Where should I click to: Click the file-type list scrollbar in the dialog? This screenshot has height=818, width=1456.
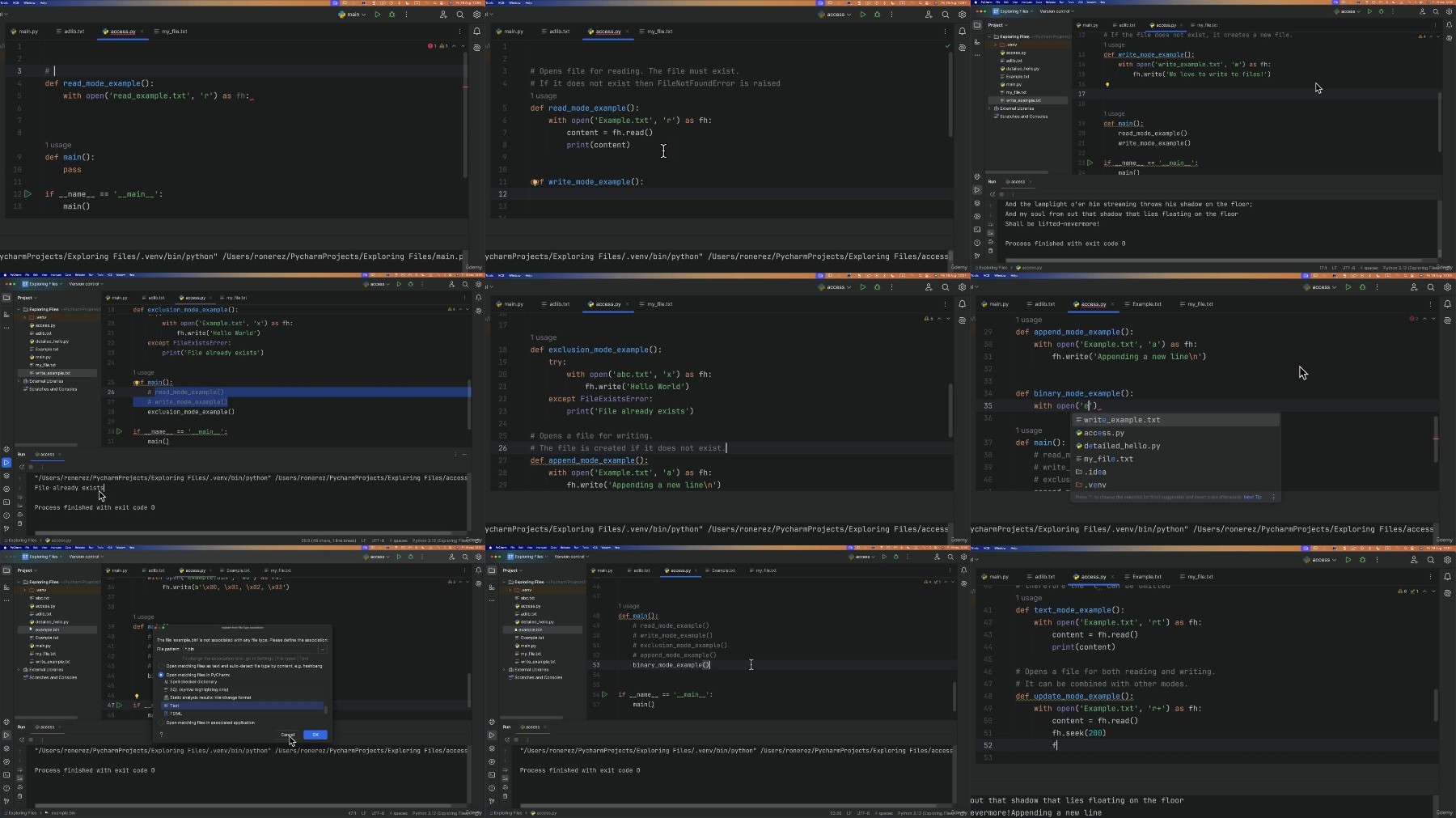point(326,710)
